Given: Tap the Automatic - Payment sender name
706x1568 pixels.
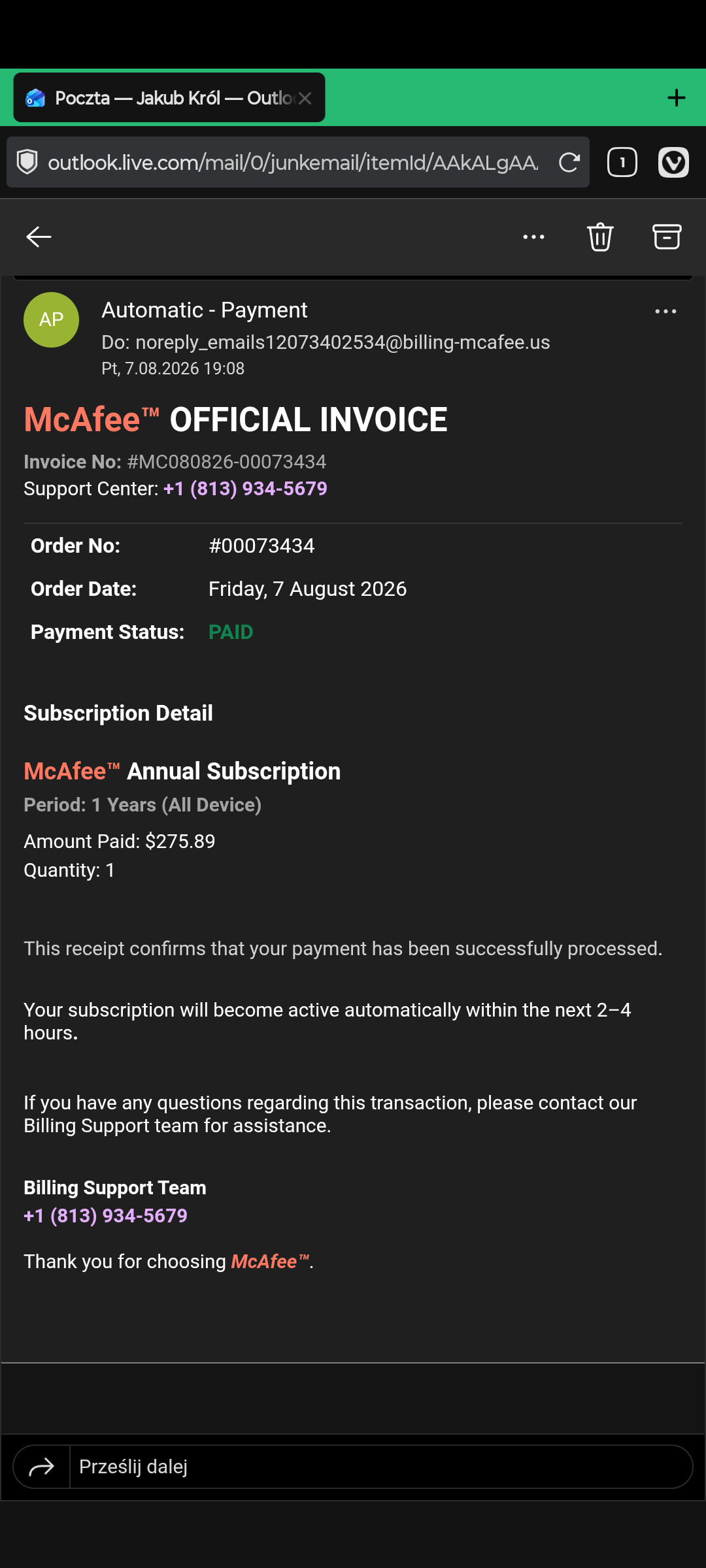Looking at the screenshot, I should pos(204,310).
